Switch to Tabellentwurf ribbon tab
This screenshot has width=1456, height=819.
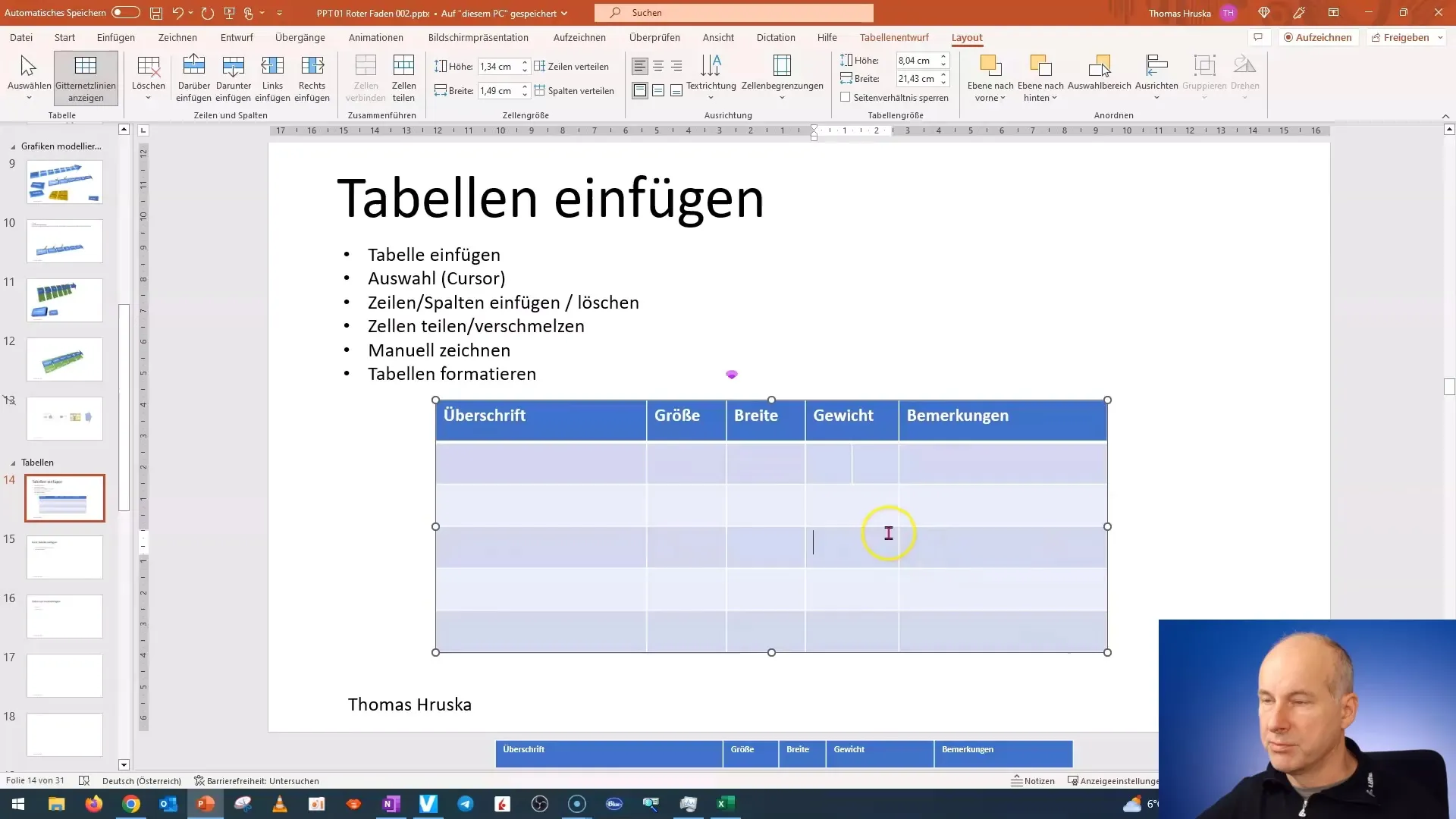(893, 37)
